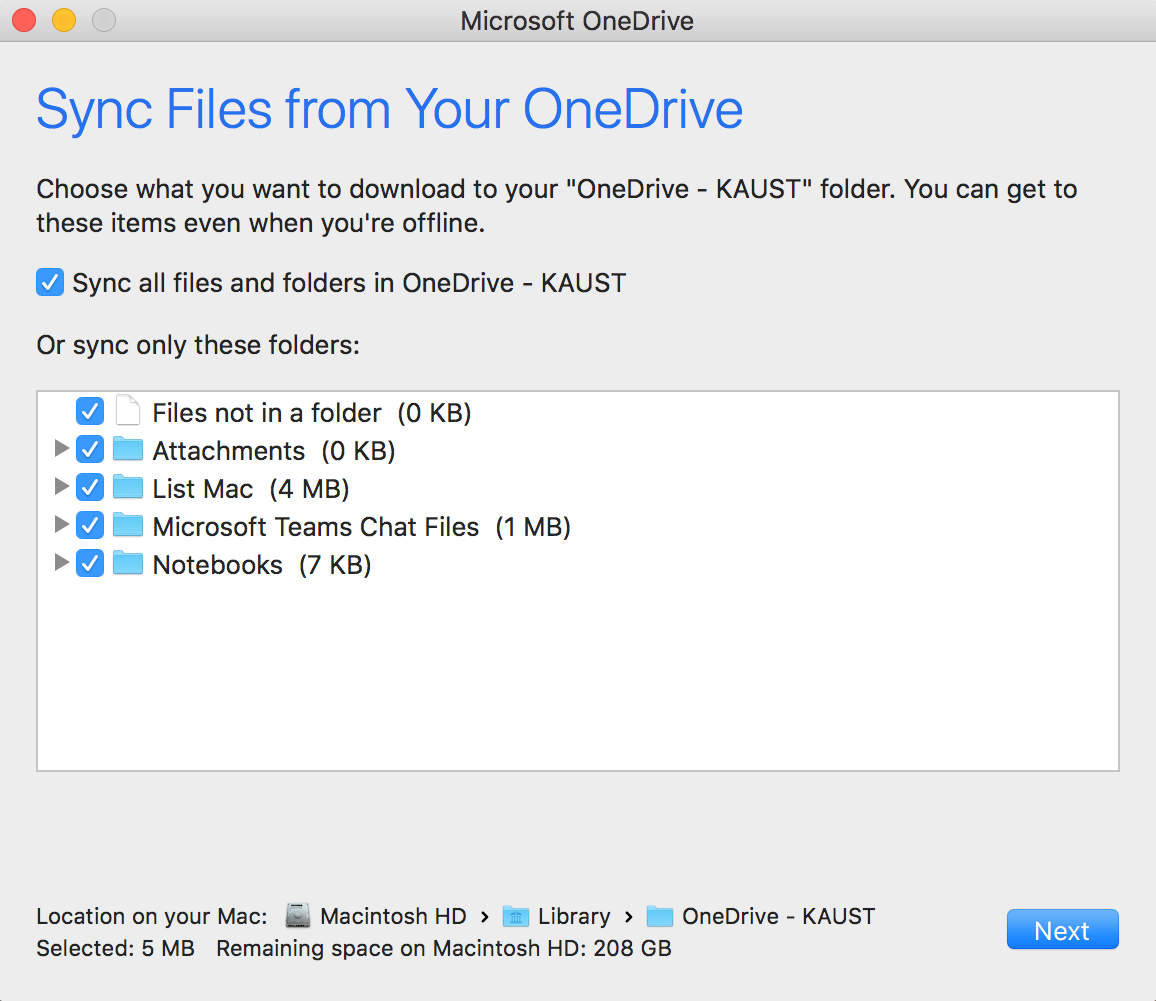Click the Notebooks folder icon

(x=128, y=563)
